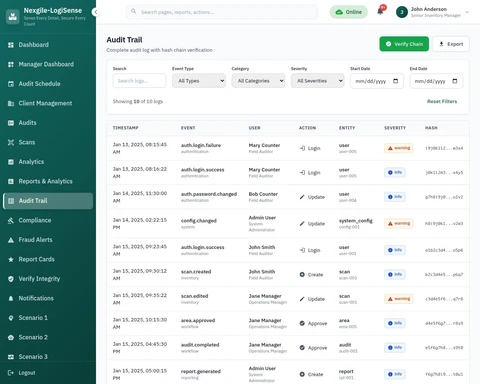Expand the user profile menu chevron
The height and width of the screenshot is (384, 480).
point(467,12)
